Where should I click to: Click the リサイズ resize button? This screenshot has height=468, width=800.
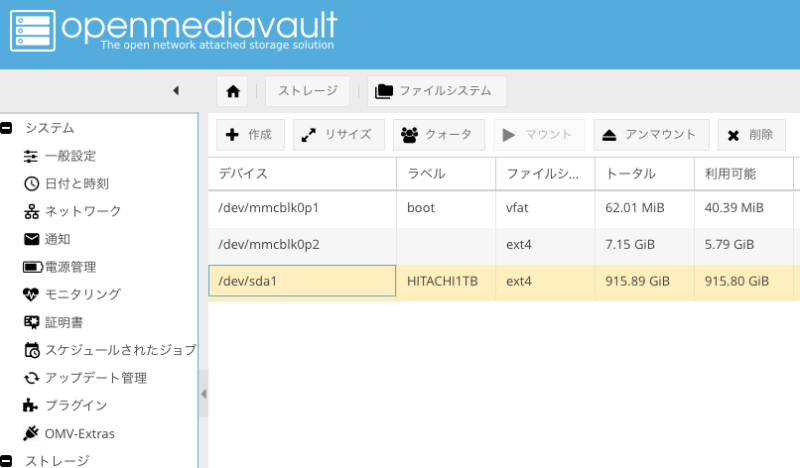point(338,135)
